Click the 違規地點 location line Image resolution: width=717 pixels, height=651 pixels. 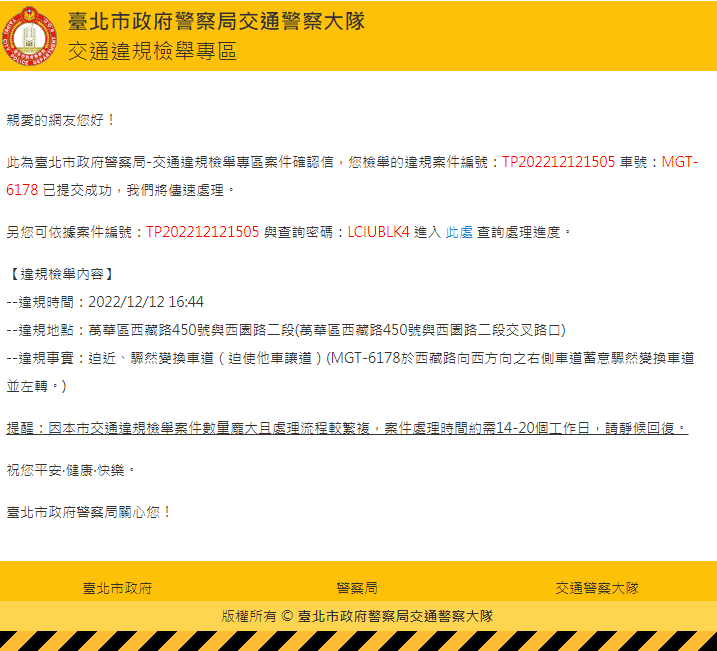coord(286,330)
